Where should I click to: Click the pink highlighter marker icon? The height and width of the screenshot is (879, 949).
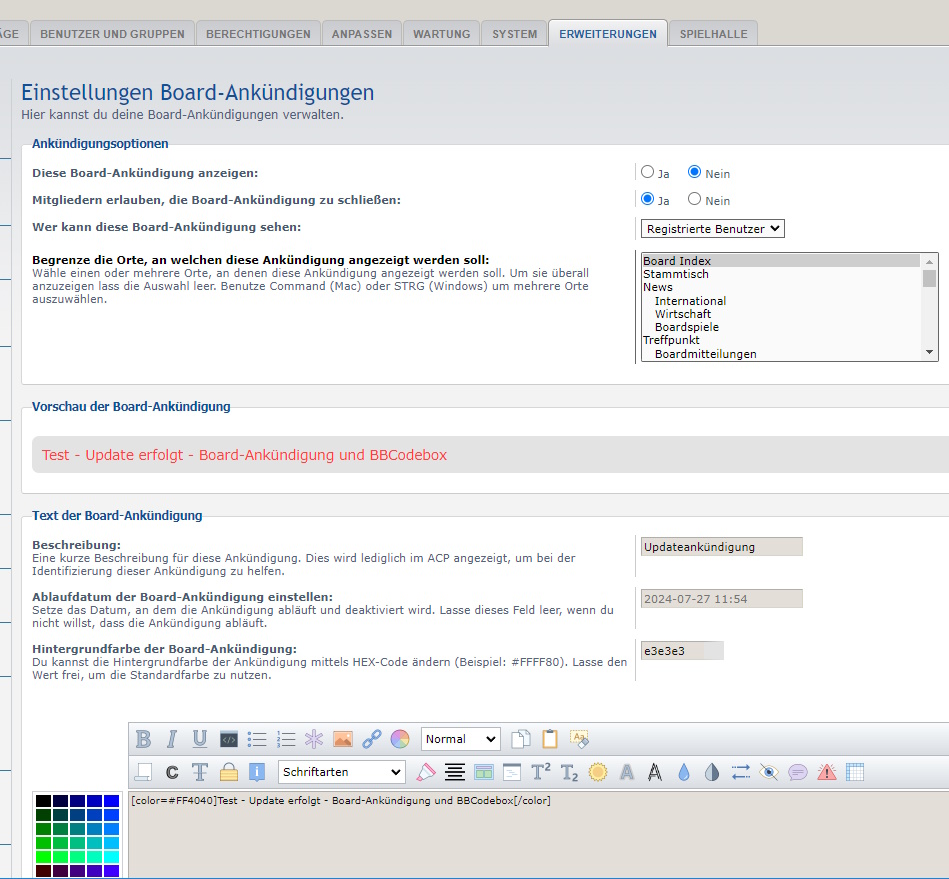425,772
